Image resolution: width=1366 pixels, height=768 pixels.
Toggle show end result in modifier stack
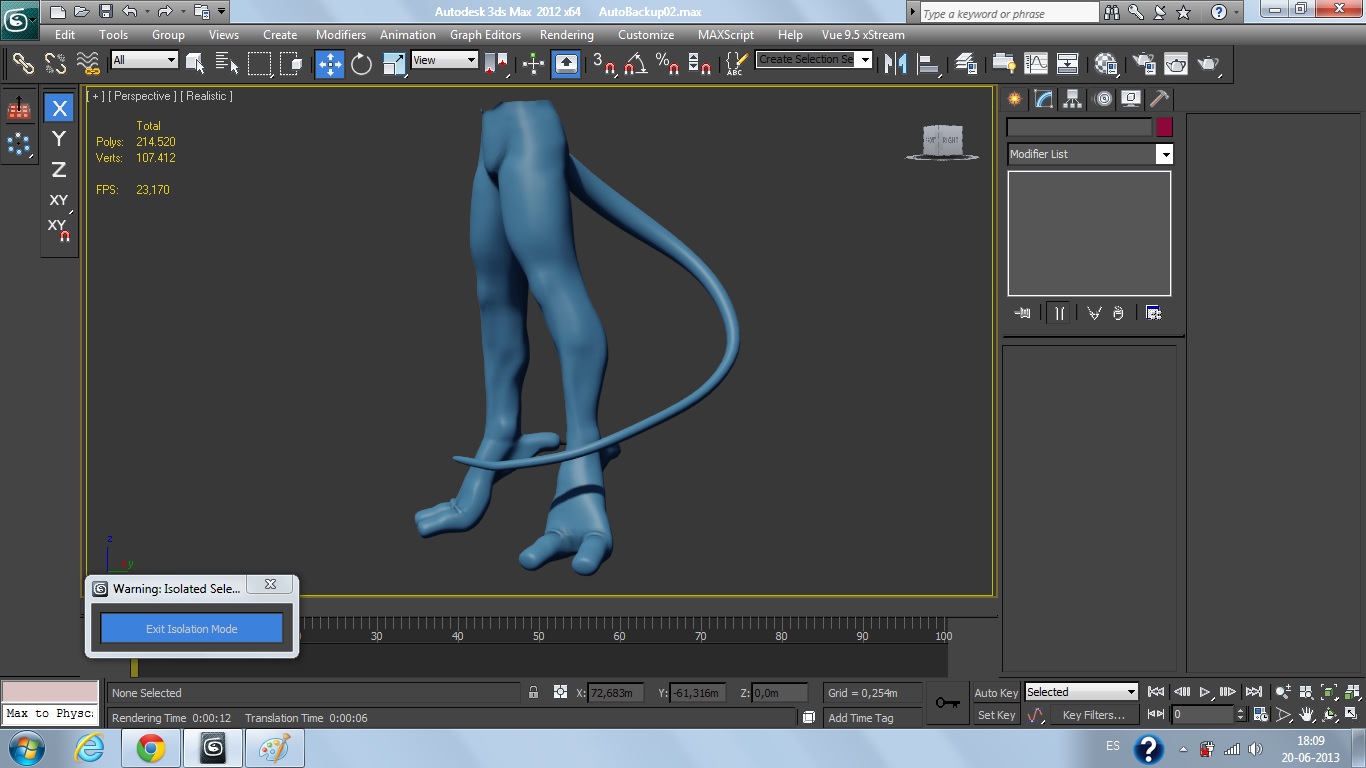[x=1058, y=313]
